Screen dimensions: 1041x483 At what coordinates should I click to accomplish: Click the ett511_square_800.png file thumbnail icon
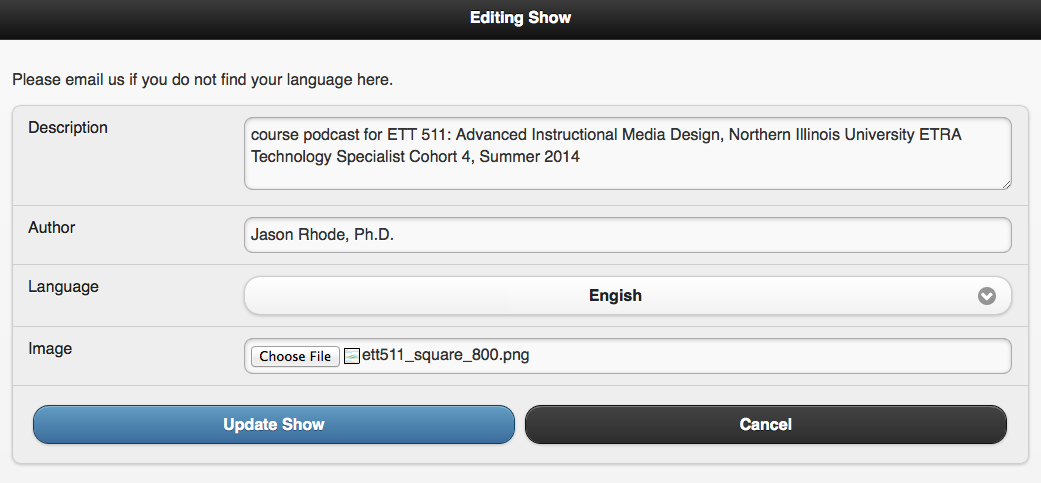click(x=352, y=356)
